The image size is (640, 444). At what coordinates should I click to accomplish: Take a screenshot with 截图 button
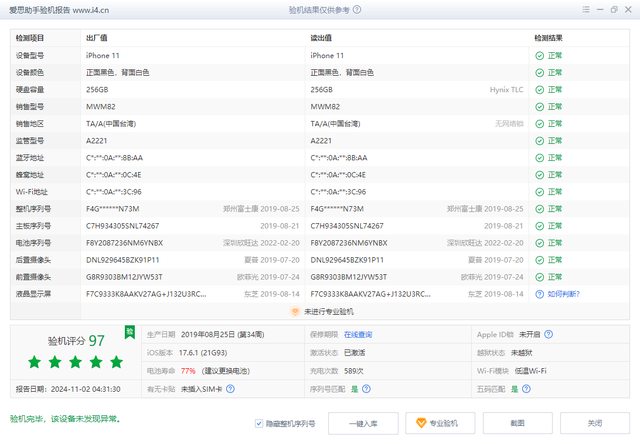[517, 423]
